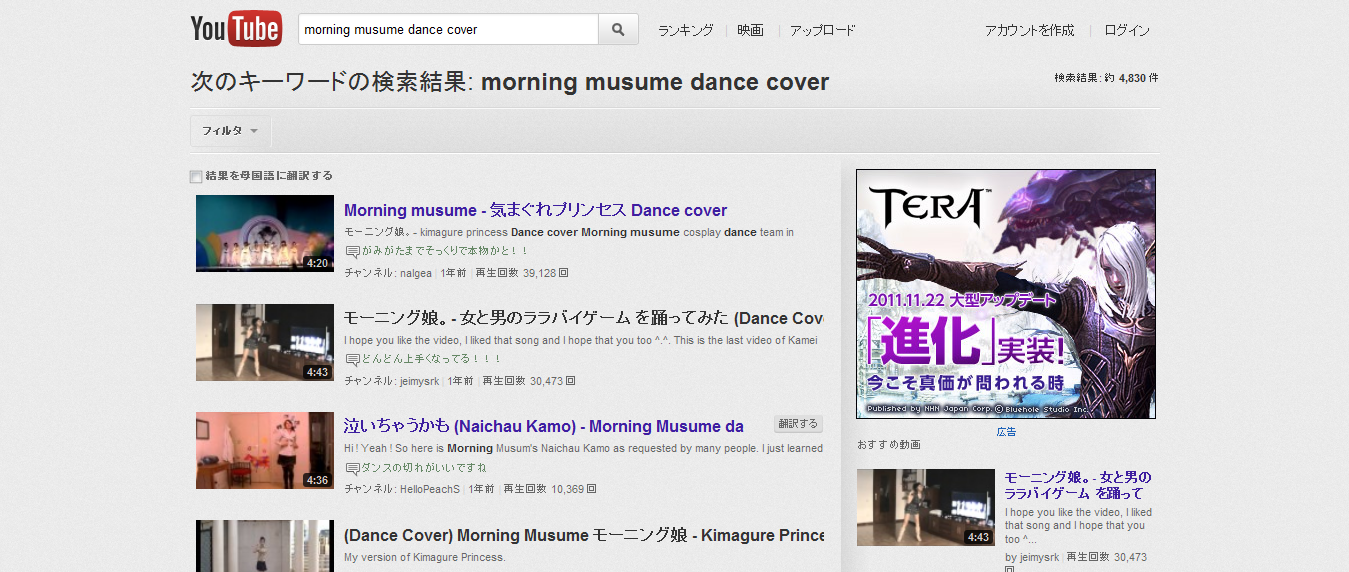Screen dimensions: 1349x572
Task: Open the 4:36 Naichau Kamo video thumbnail
Action: [x=265, y=450]
